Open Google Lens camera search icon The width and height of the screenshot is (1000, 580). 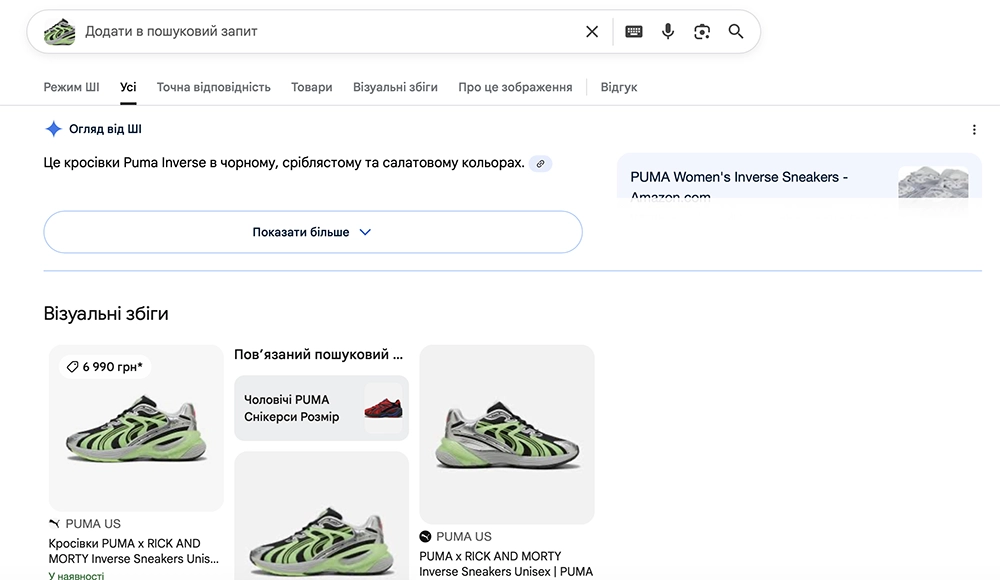pyautogui.click(x=702, y=32)
